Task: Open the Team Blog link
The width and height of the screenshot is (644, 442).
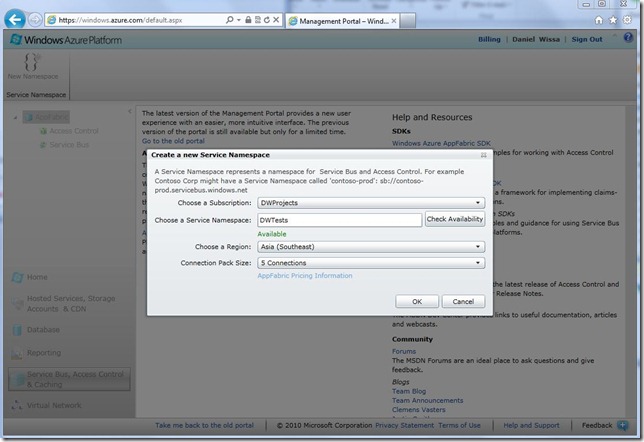Action: coord(409,391)
